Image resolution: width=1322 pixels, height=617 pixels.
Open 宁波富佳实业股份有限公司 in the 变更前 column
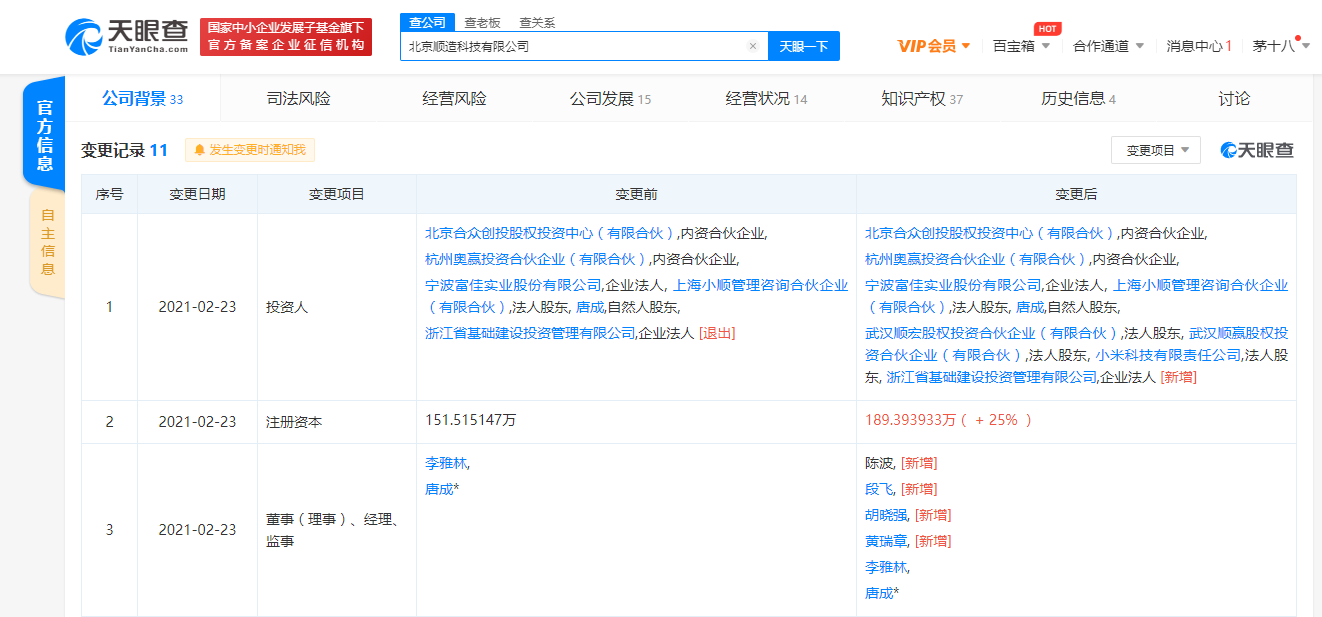pyautogui.click(x=513, y=285)
